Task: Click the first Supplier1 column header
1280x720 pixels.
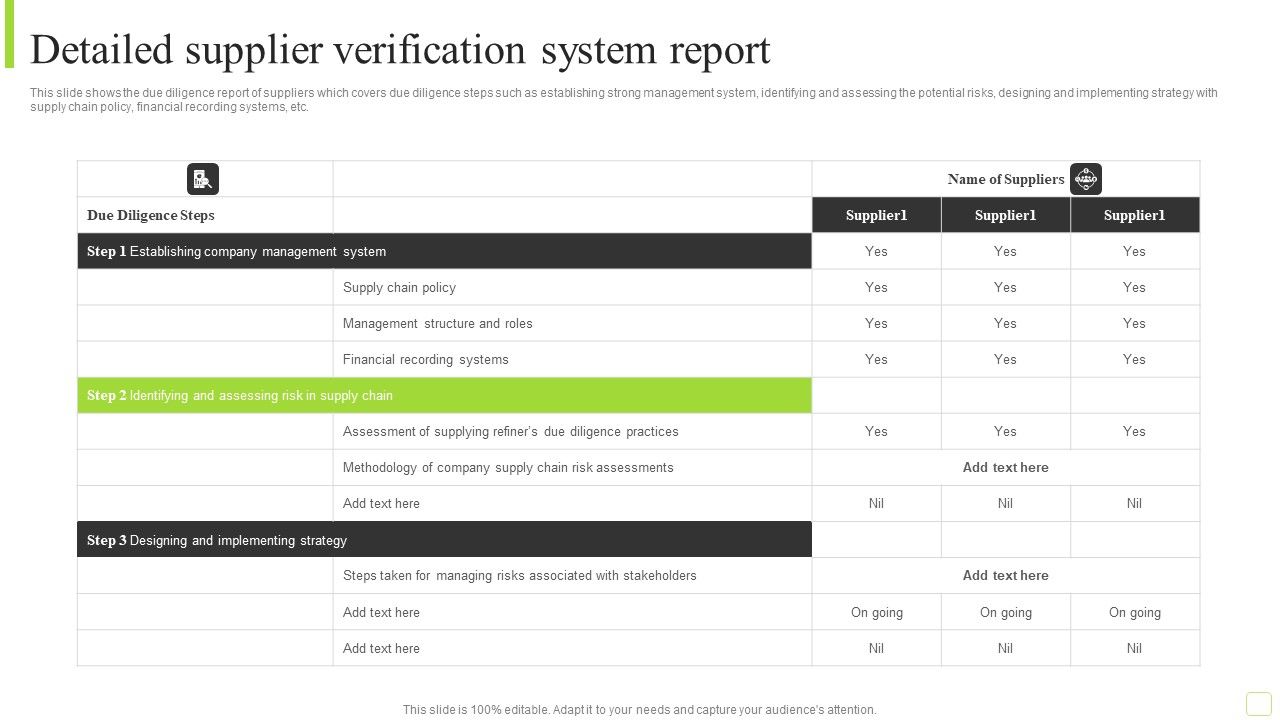Action: [876, 215]
